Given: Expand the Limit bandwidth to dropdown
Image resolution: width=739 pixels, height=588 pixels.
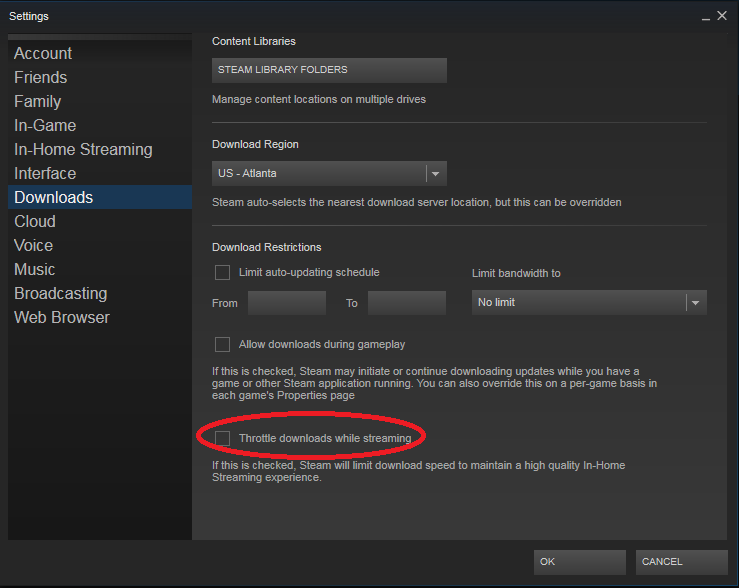Looking at the screenshot, I should (589, 302).
